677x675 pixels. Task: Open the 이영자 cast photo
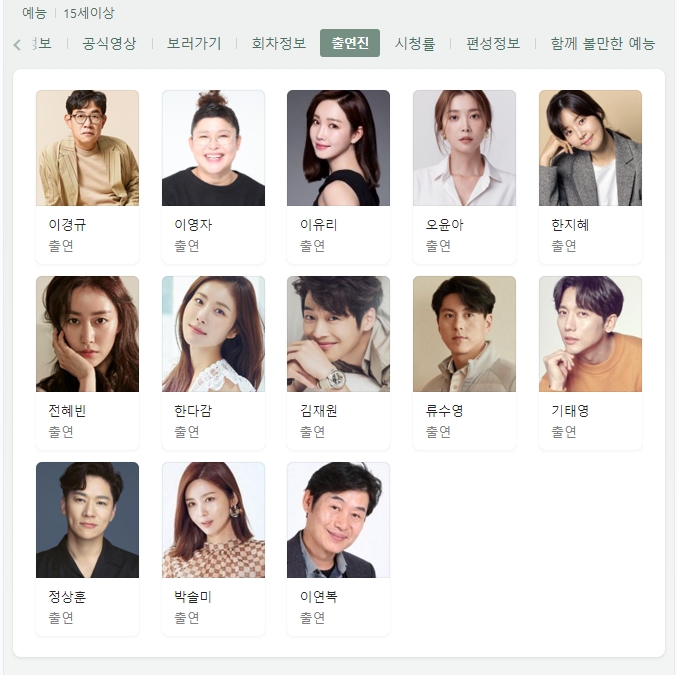[213, 148]
